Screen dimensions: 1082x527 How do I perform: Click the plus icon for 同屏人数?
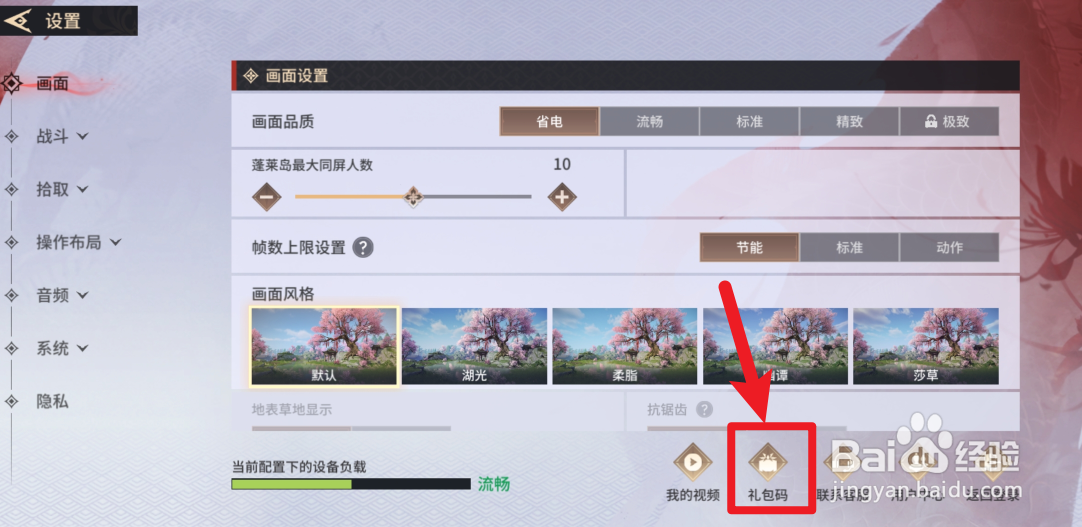[x=562, y=197]
